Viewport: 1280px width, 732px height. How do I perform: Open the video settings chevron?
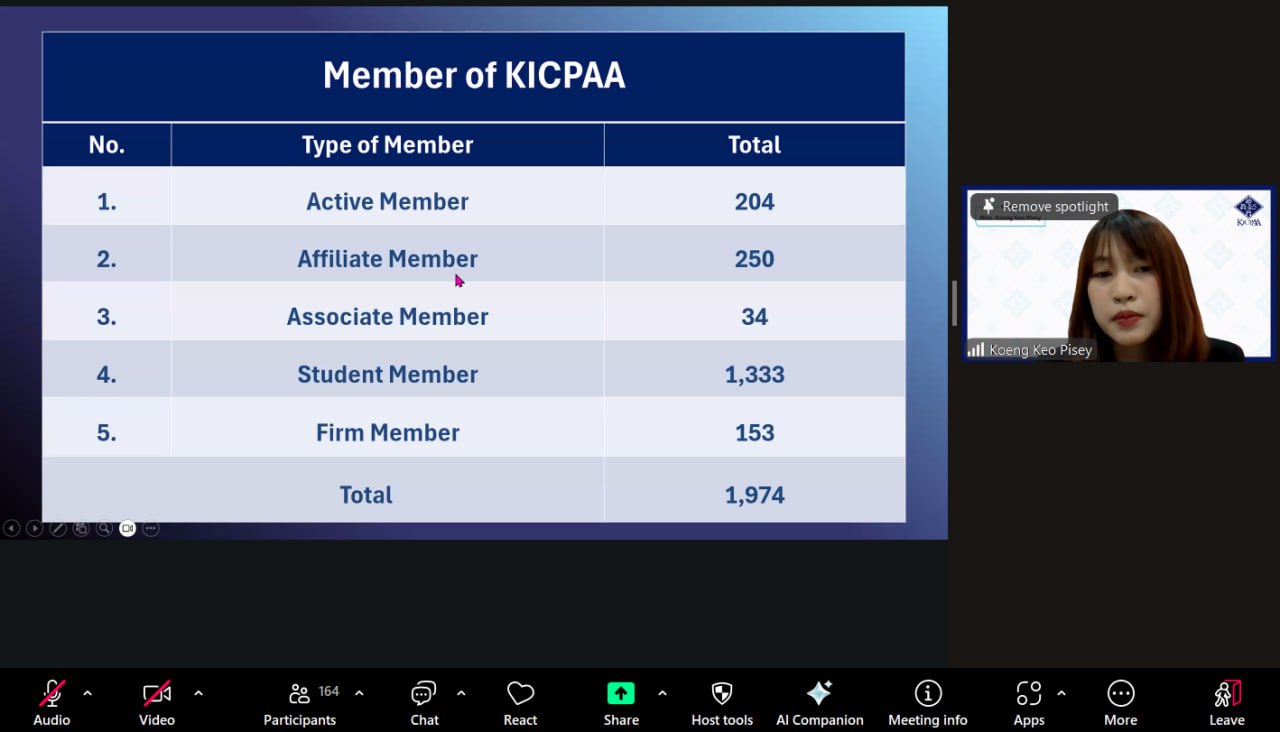(x=198, y=693)
